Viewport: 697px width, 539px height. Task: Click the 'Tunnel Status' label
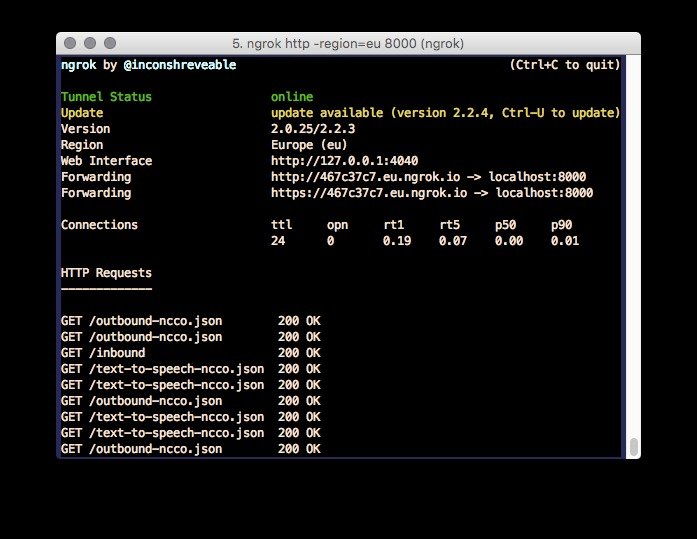[106, 97]
